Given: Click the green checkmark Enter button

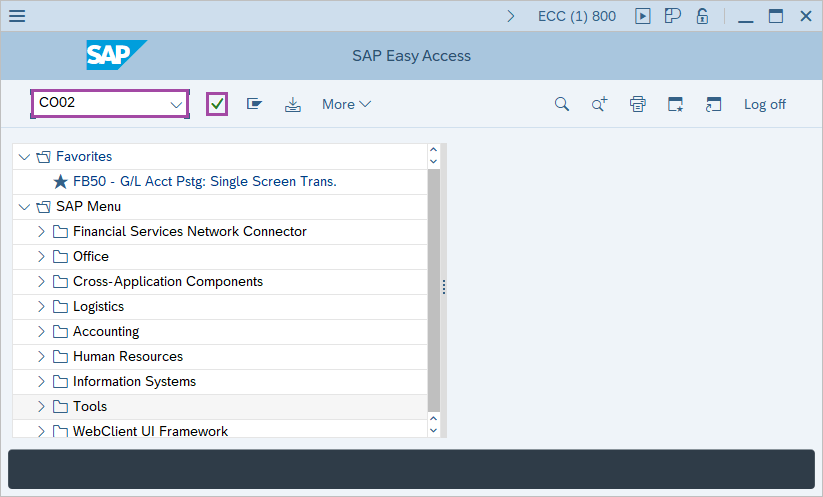Looking at the screenshot, I should click(217, 104).
